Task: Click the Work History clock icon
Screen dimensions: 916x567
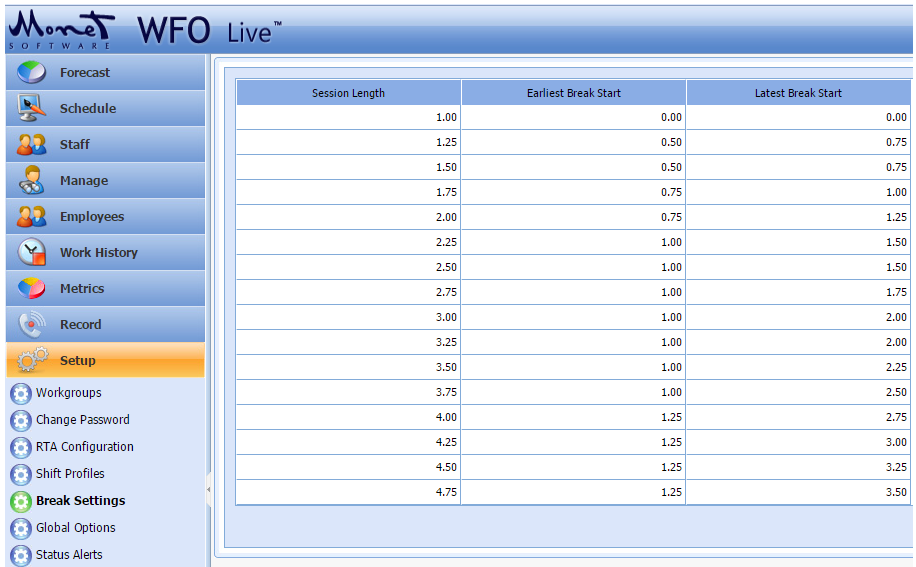Action: pos(32,253)
